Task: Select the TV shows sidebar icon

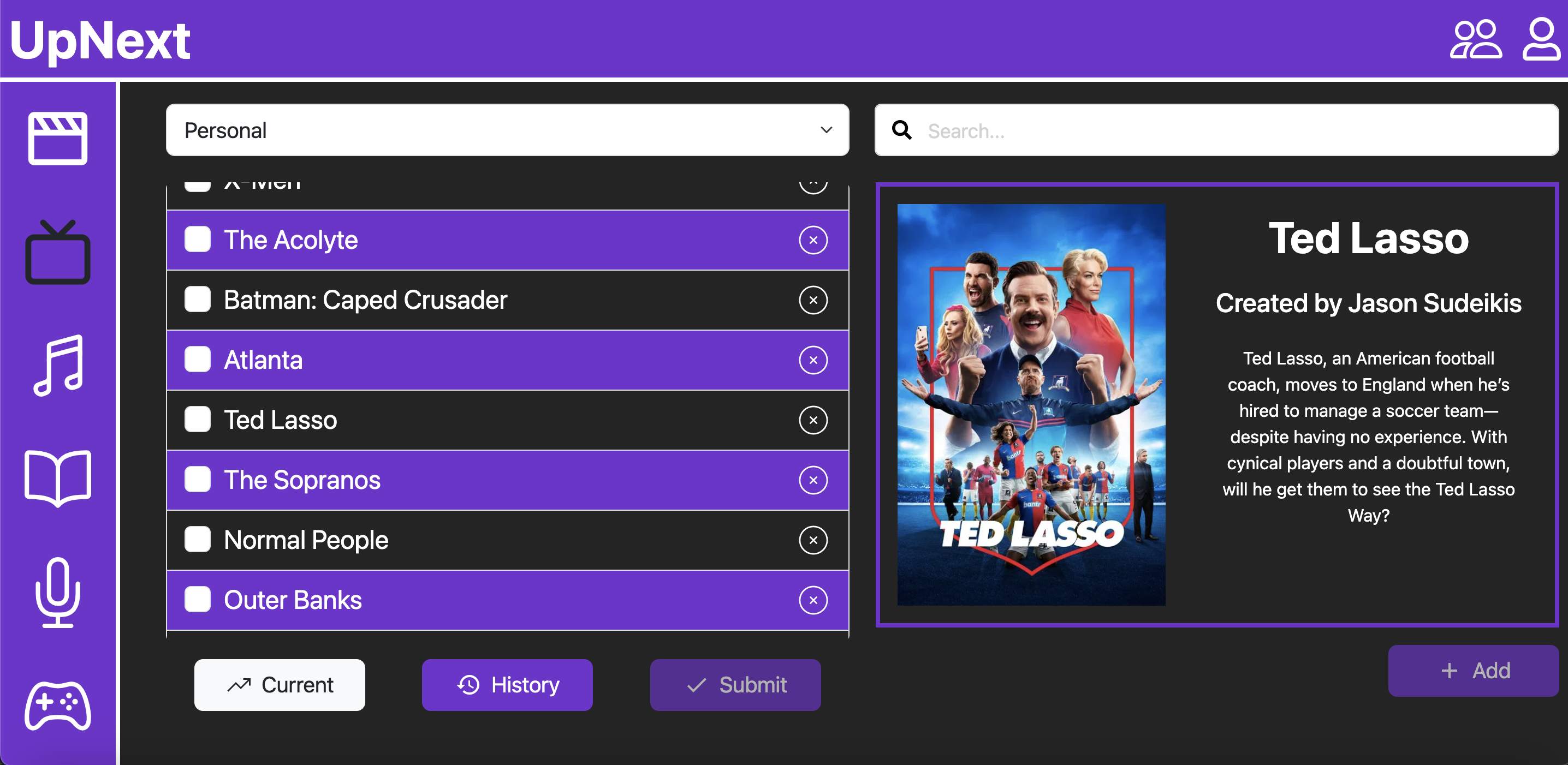Action: (58, 253)
